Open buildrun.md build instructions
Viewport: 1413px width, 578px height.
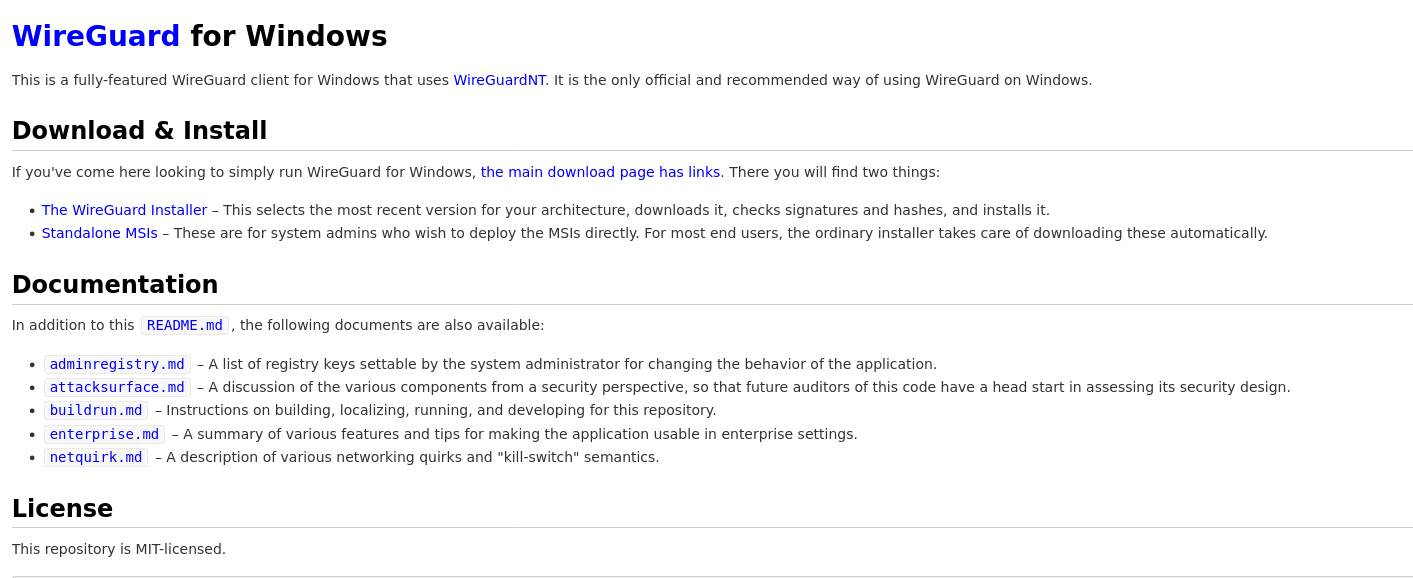pos(95,409)
